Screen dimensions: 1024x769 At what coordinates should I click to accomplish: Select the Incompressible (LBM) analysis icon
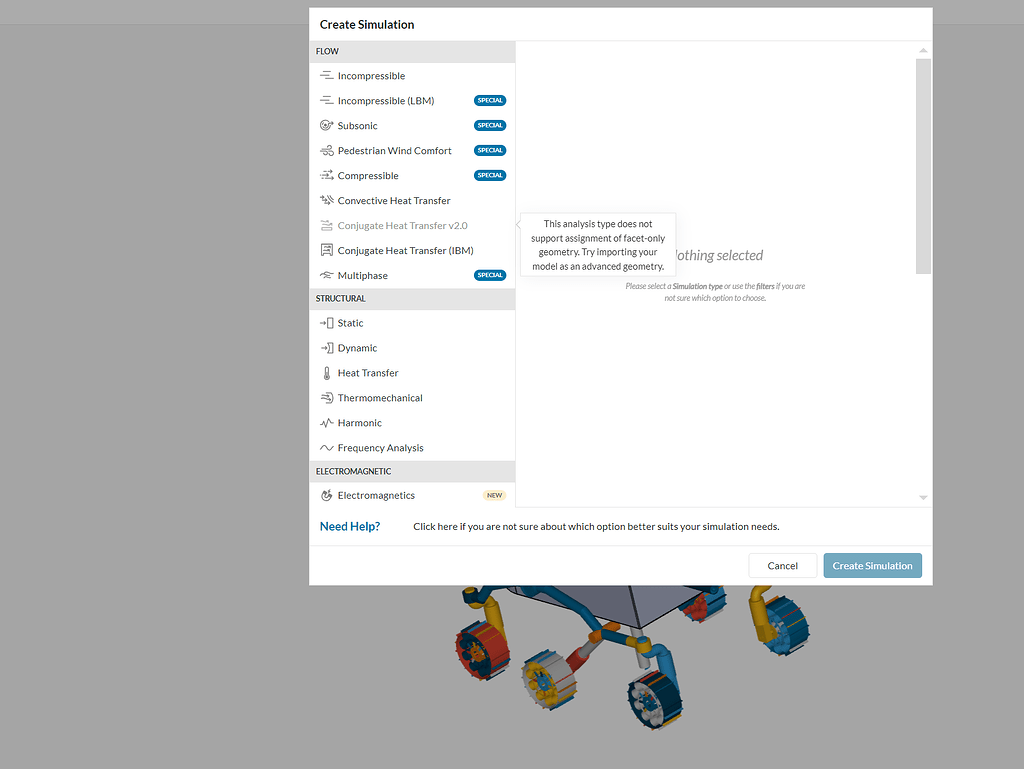pos(326,100)
